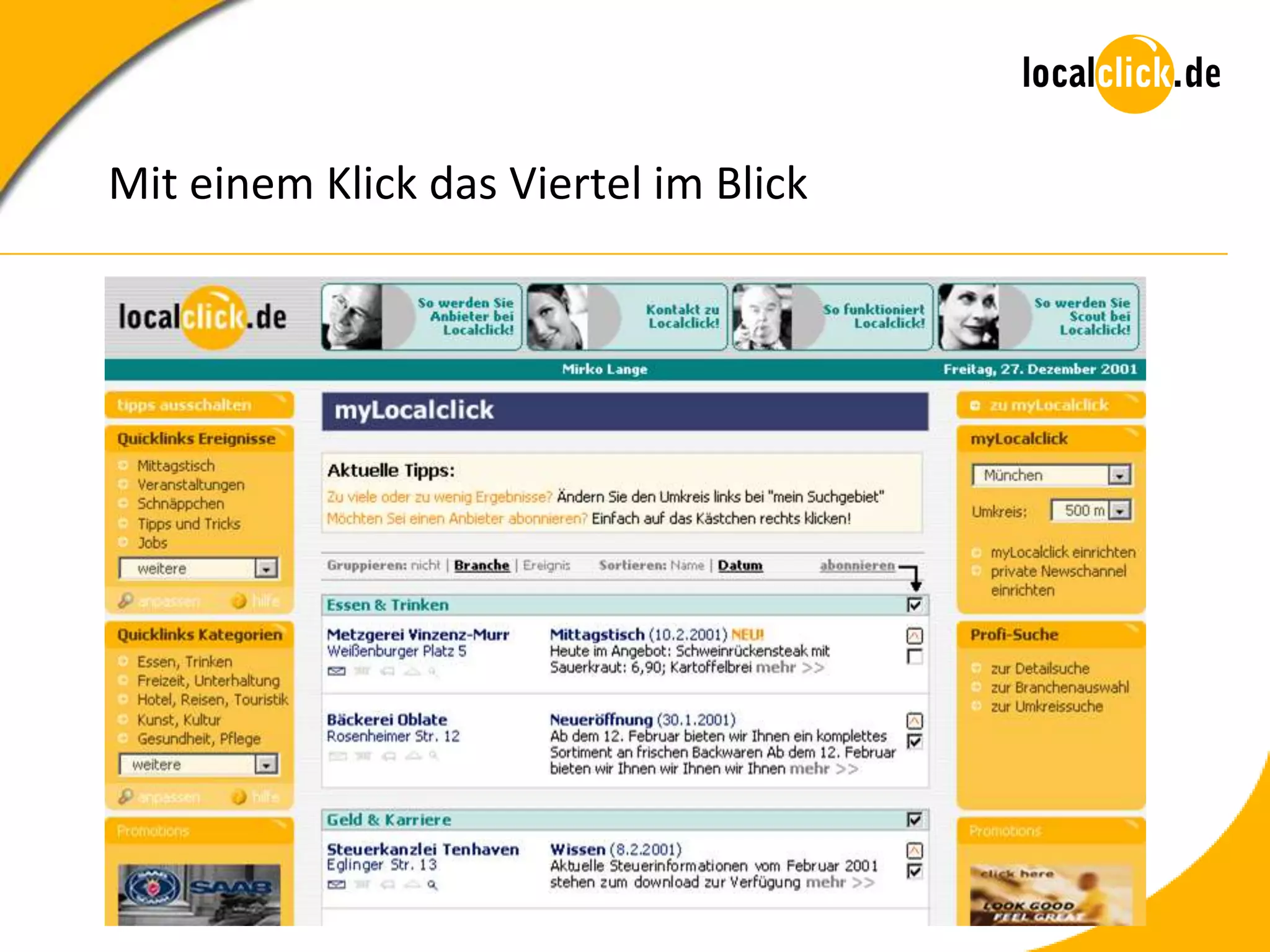Click up-arrow icon beside Neueröffnung entry
This screenshot has width=1270, height=952.
(x=915, y=721)
